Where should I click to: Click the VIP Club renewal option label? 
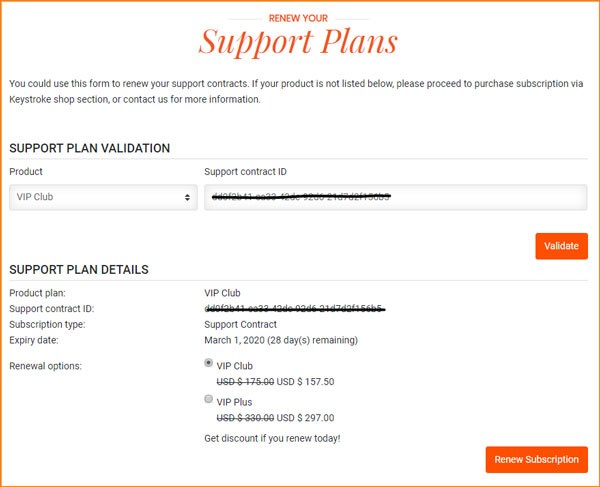[x=235, y=366]
